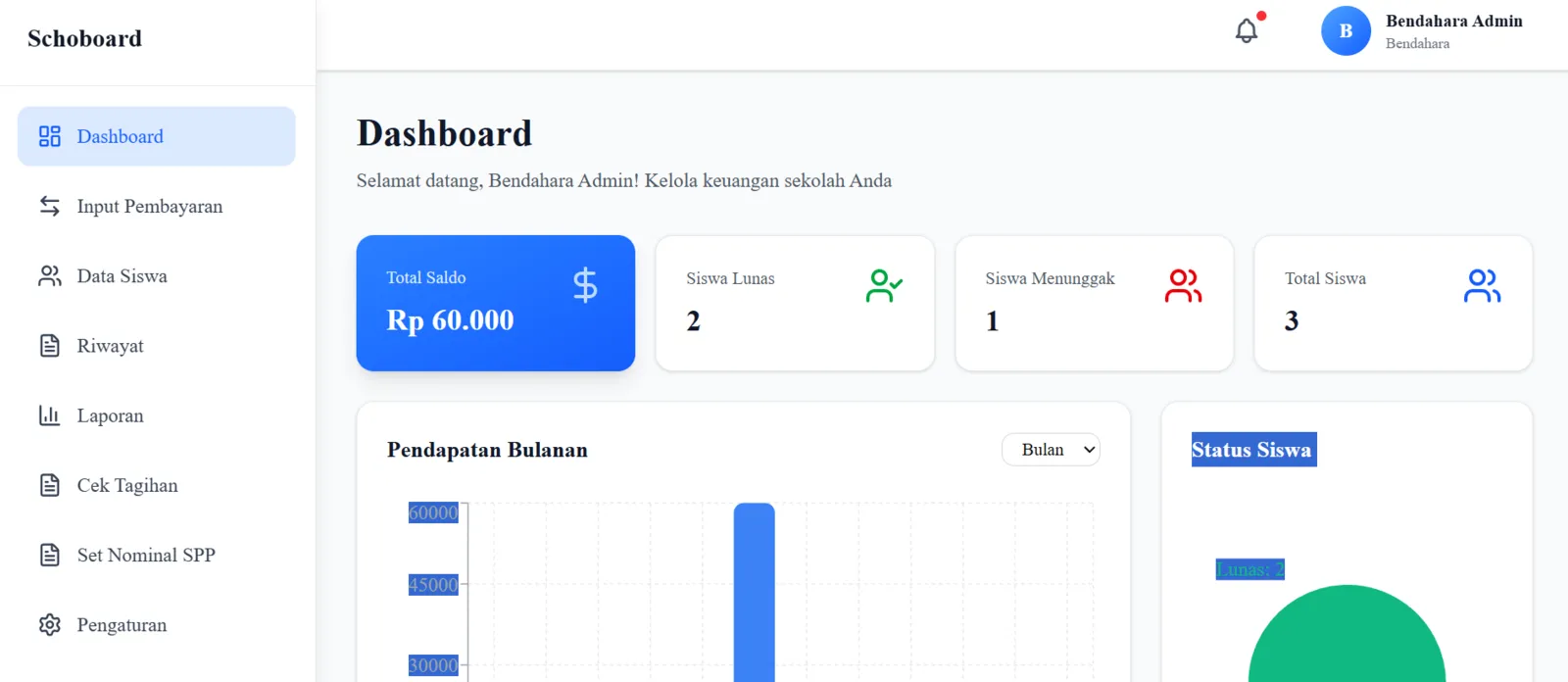1568x682 pixels.
Task: Select Riwayat in the sidebar
Action: point(157,346)
